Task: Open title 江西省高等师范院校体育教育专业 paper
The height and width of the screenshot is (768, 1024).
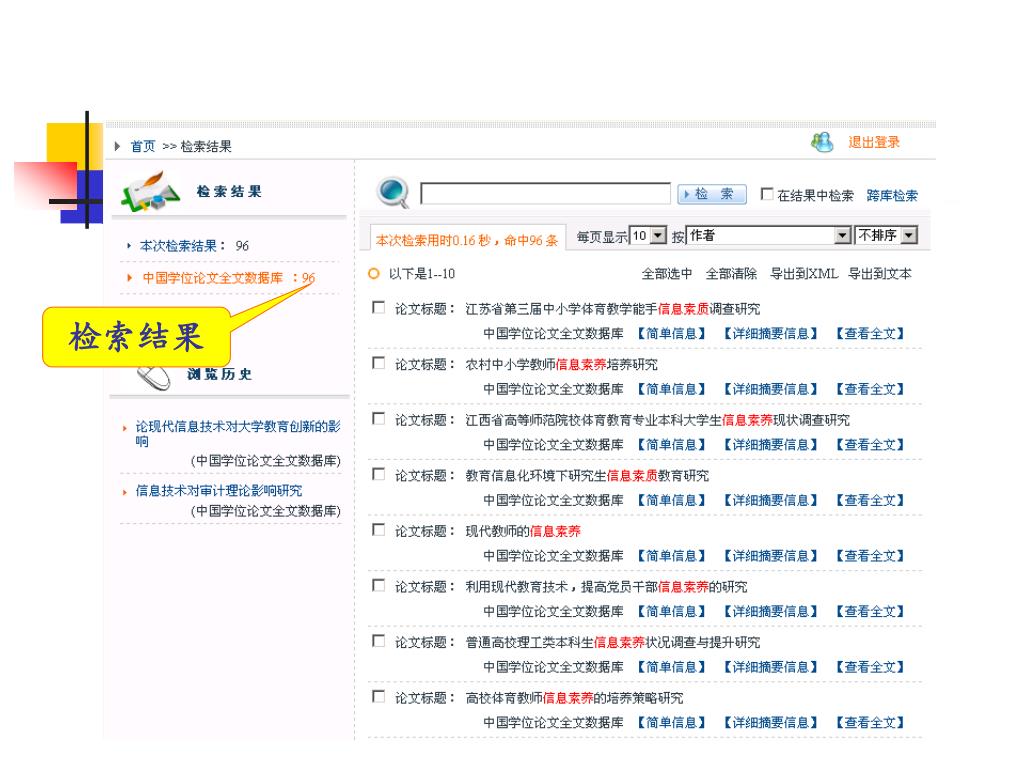Action: tap(658, 420)
